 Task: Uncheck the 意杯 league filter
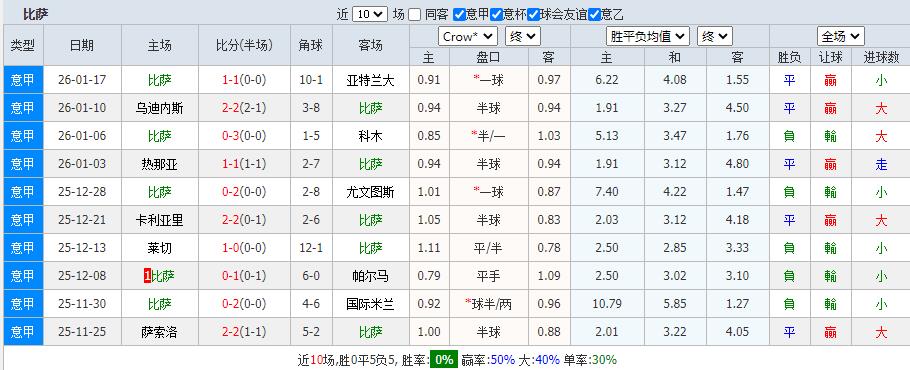click(496, 14)
